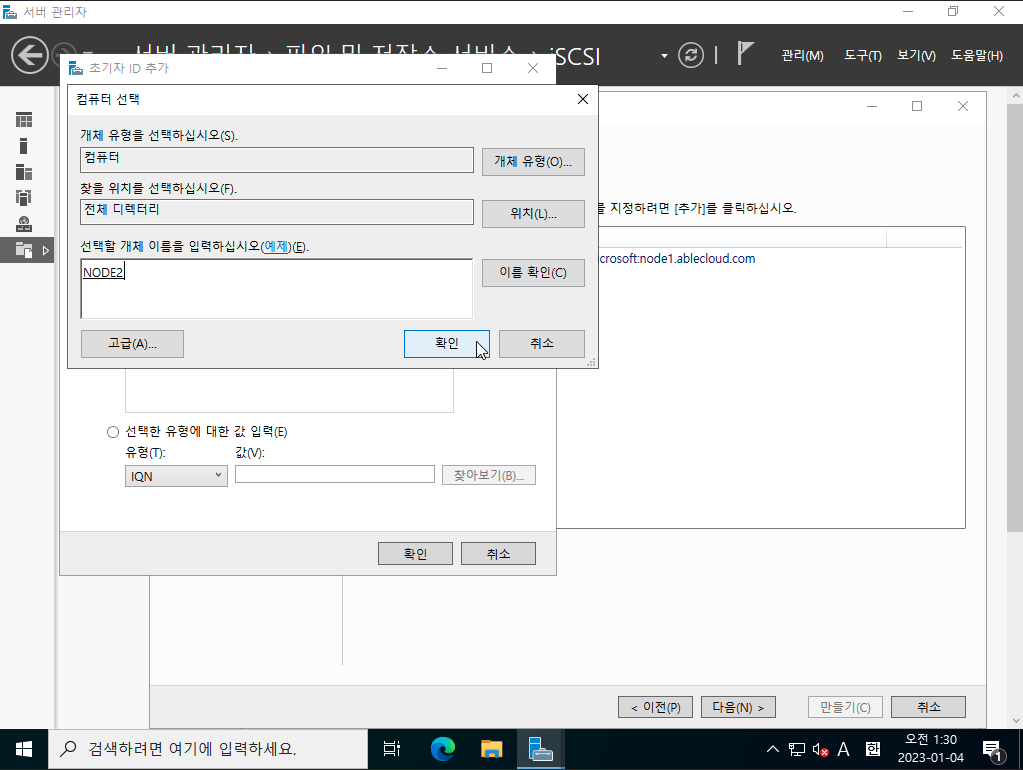Click the Previous button in the wizard
Image resolution: width=1023 pixels, height=770 pixels.
click(x=655, y=707)
